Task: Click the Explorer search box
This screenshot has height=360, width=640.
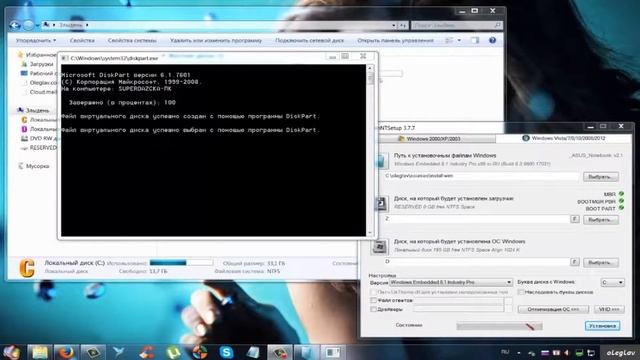Action: pos(456,25)
